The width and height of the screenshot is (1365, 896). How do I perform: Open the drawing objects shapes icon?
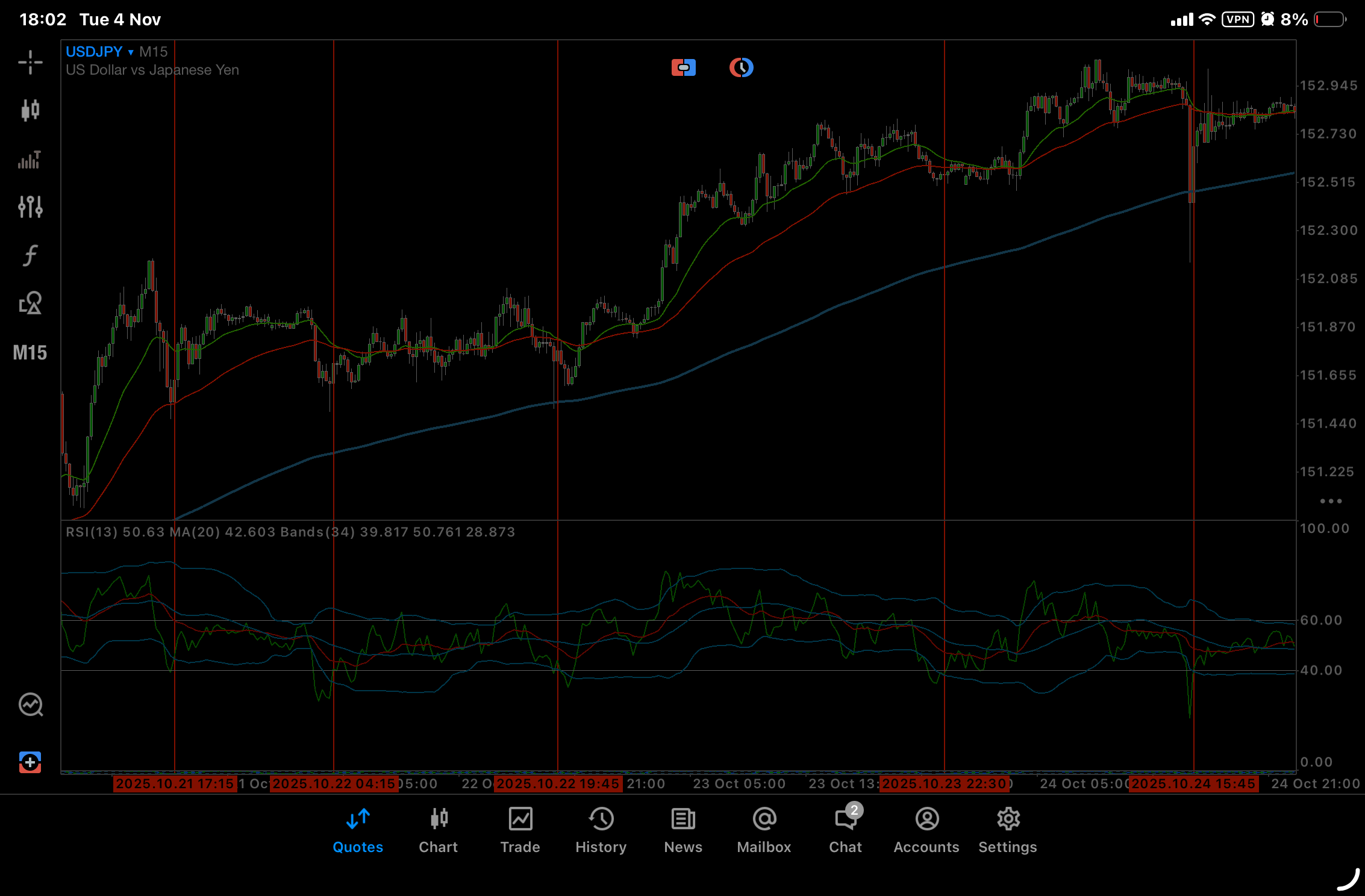tap(30, 303)
